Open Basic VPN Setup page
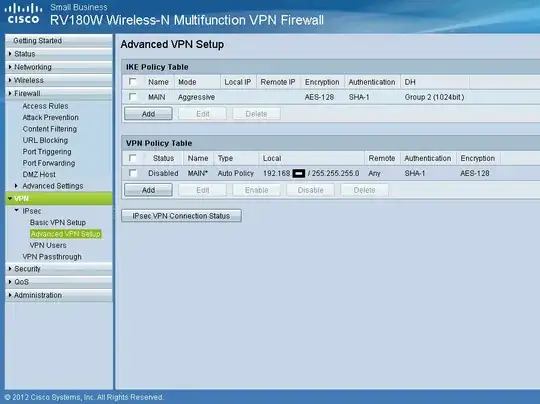 click(x=58, y=222)
